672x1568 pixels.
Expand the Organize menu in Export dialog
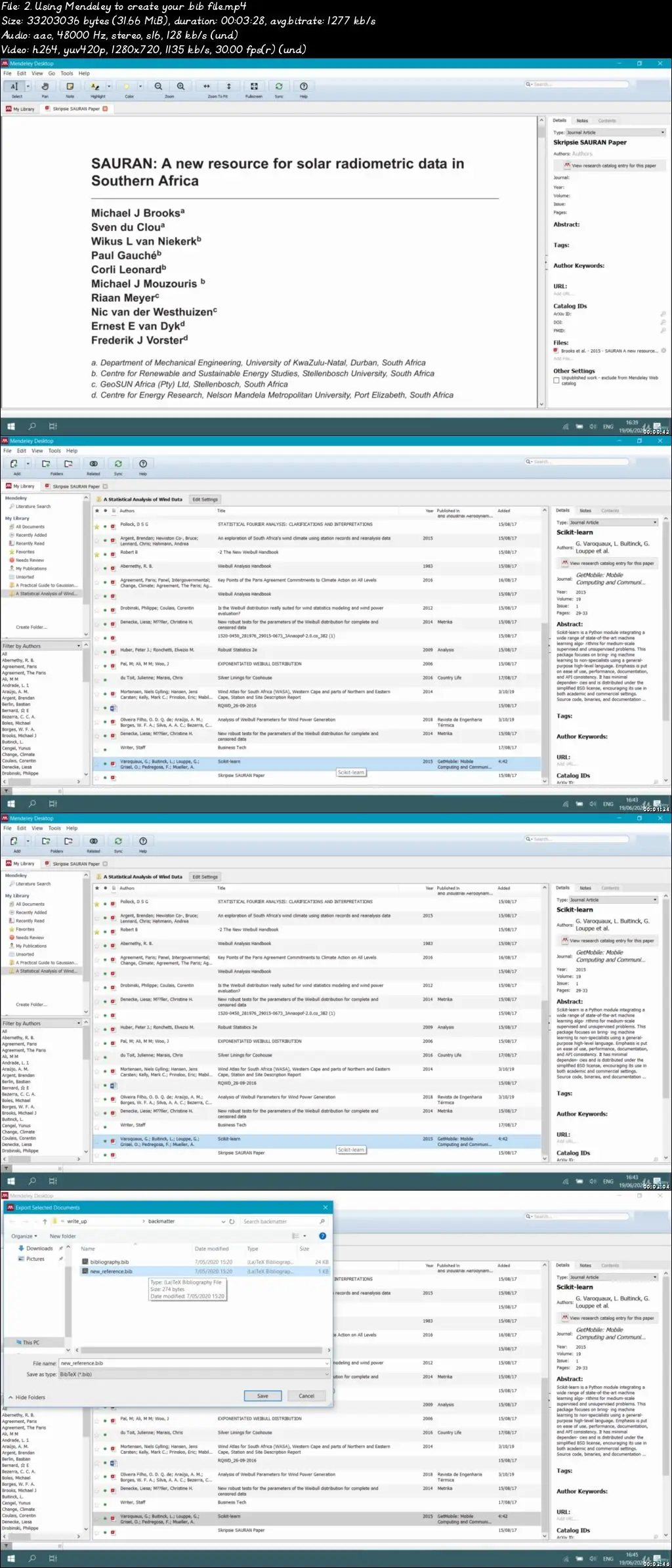(x=24, y=1236)
